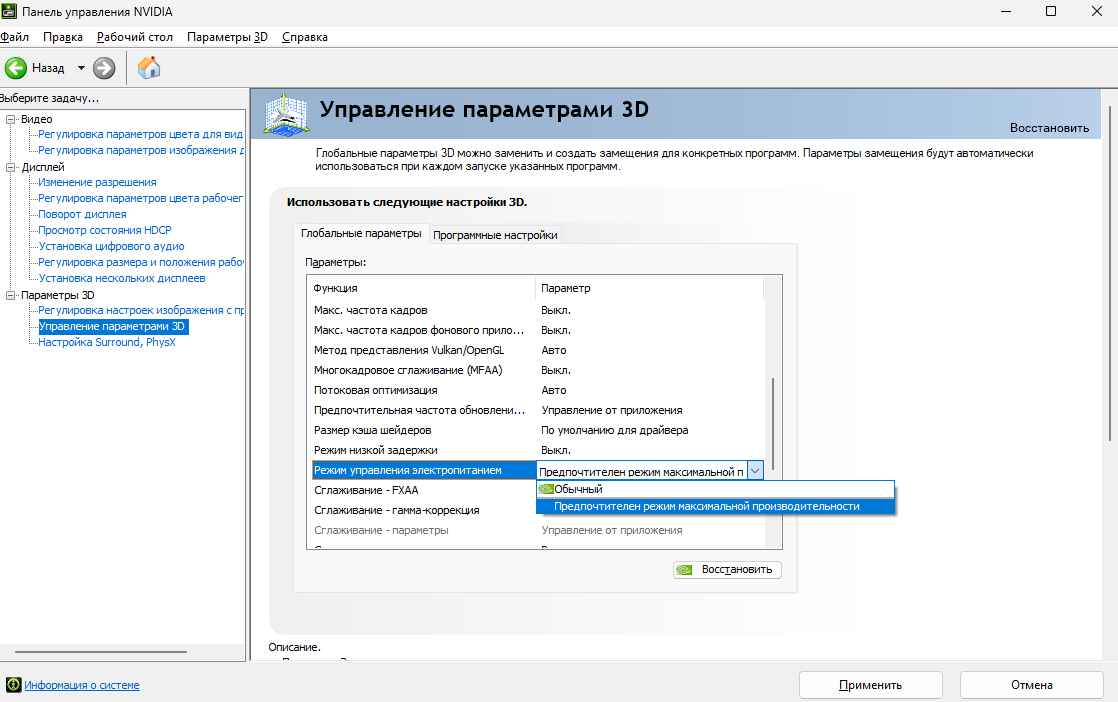Click the settings list vertical scrollbar

(x=773, y=423)
